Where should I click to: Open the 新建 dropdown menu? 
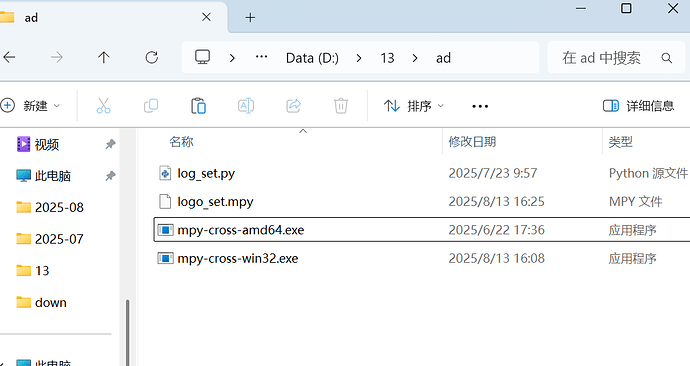pyautogui.click(x=31, y=106)
